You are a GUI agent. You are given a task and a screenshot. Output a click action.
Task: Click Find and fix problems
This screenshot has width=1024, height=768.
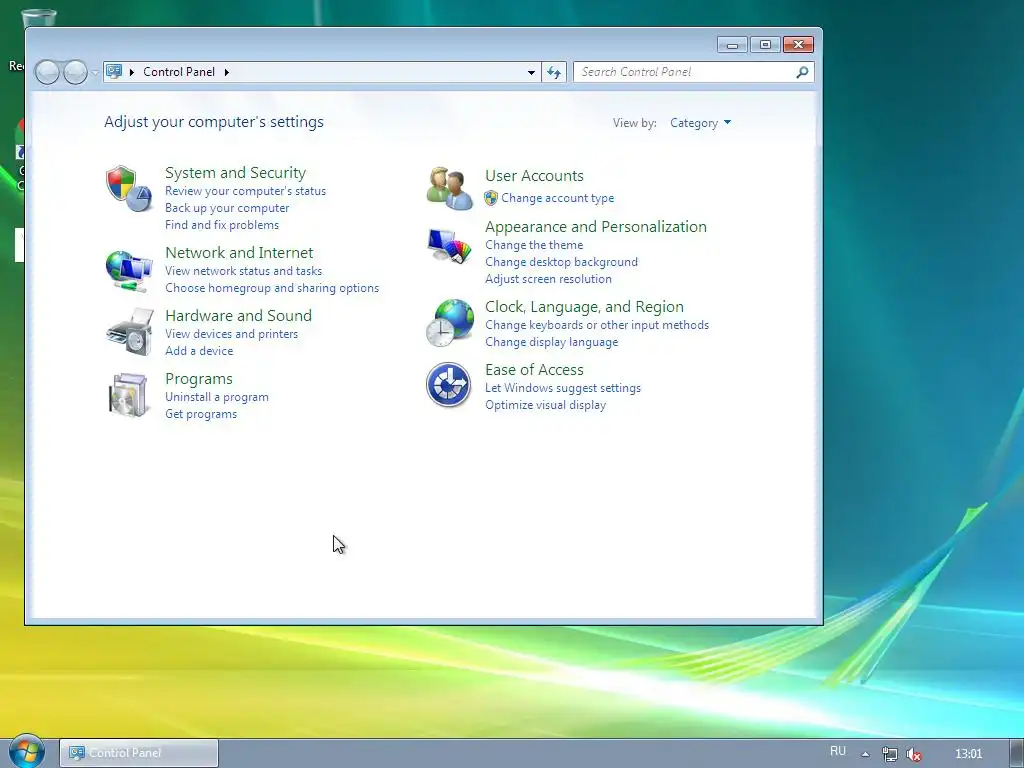[221, 225]
